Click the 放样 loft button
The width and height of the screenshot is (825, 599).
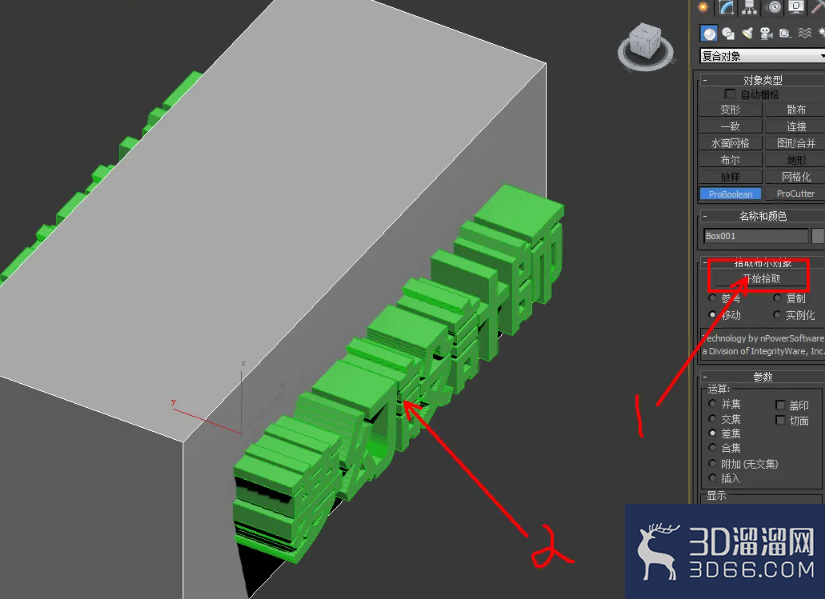(730, 177)
